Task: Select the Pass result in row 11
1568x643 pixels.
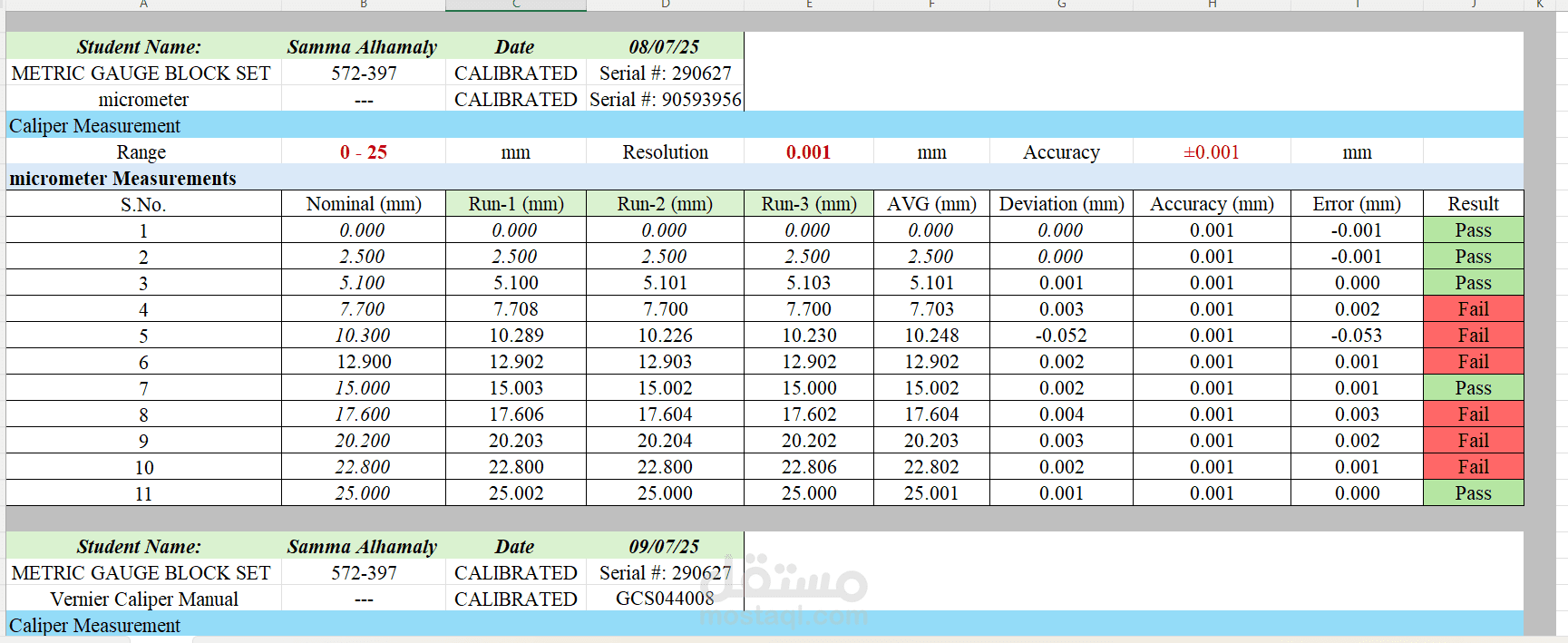Action: coord(1473,493)
